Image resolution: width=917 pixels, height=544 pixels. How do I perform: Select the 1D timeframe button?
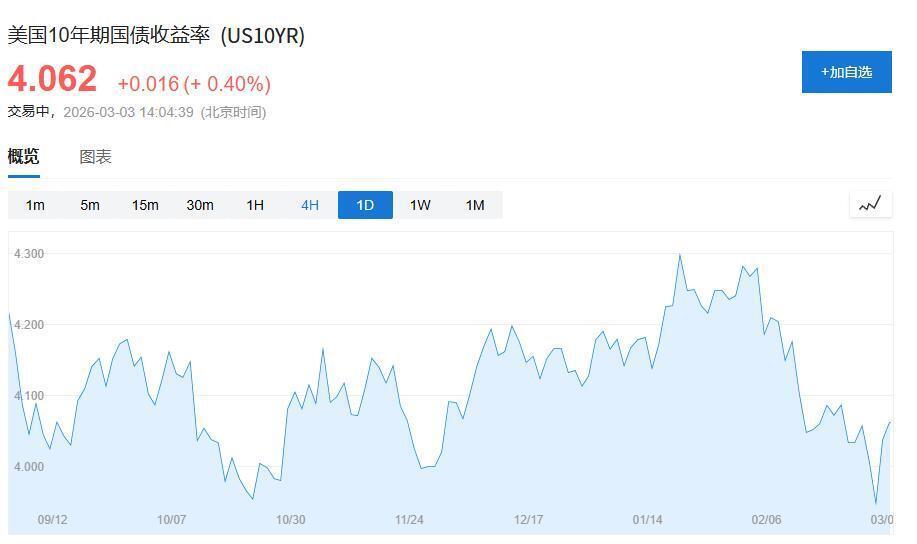pos(365,205)
